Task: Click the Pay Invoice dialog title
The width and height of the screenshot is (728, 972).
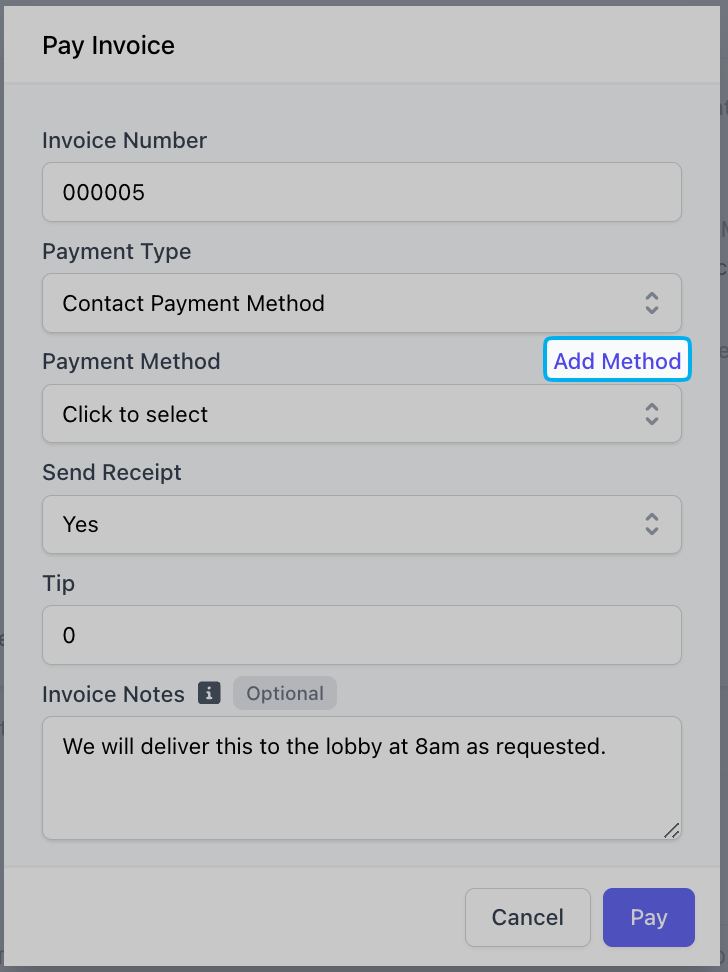Action: pos(109,46)
